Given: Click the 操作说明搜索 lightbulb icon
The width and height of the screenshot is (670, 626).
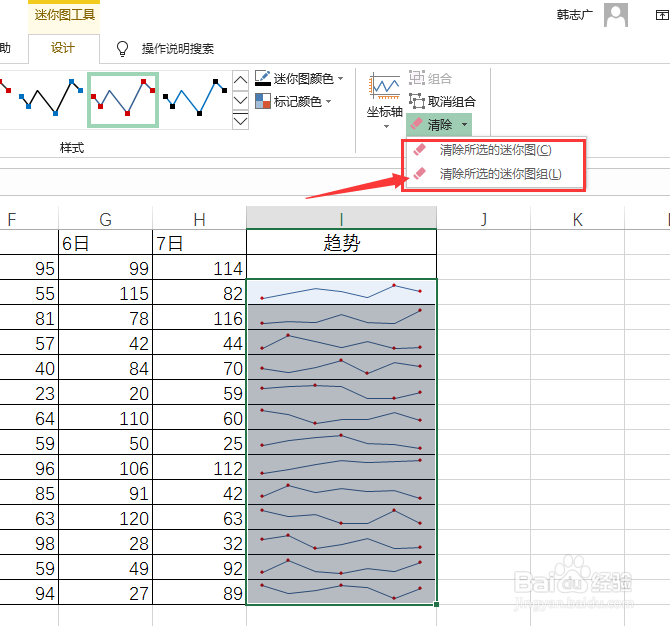Looking at the screenshot, I should coord(122,49).
